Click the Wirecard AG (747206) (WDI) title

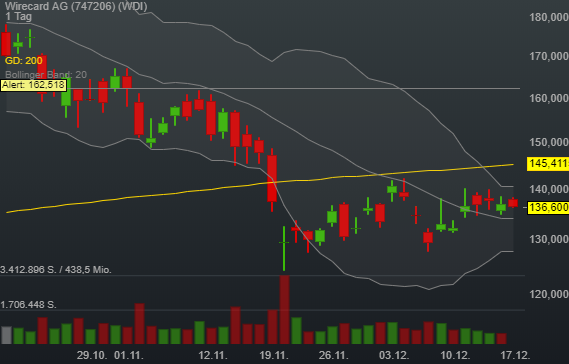[76, 6]
